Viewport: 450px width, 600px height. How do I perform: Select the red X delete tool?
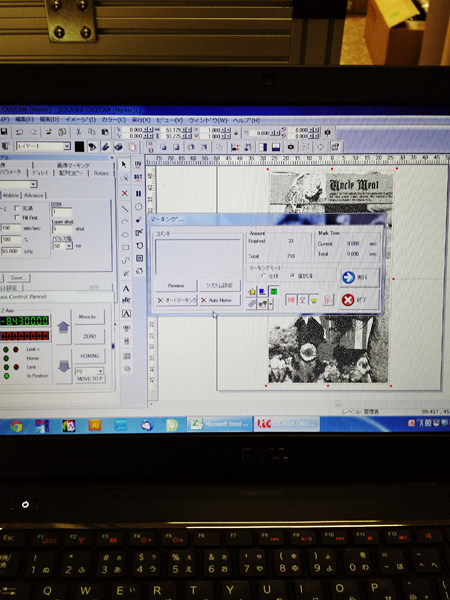(124, 193)
